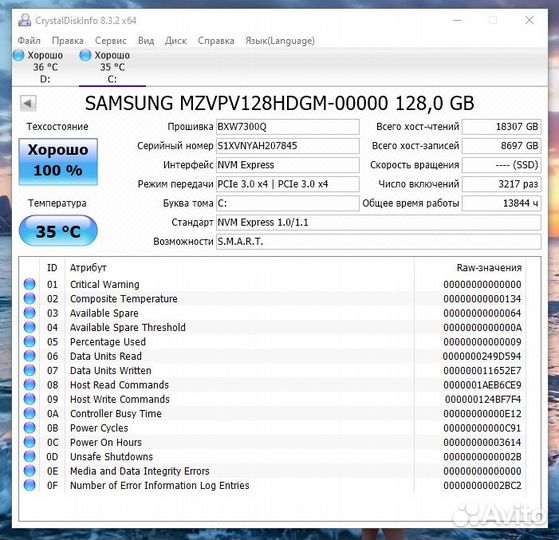Click the raw value 000000249D594
559x540 pixels.
pyautogui.click(x=482, y=356)
